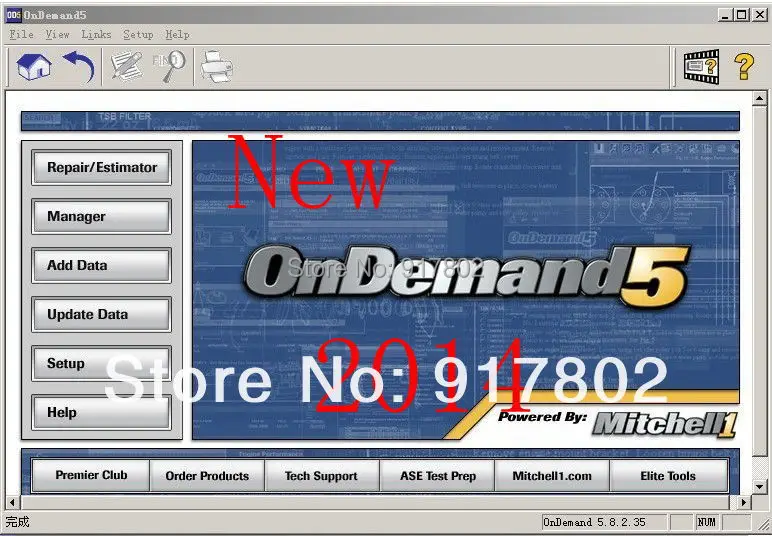Click the OnDemand 5.8.2.35 version text
The width and height of the screenshot is (772, 536).
click(x=594, y=522)
